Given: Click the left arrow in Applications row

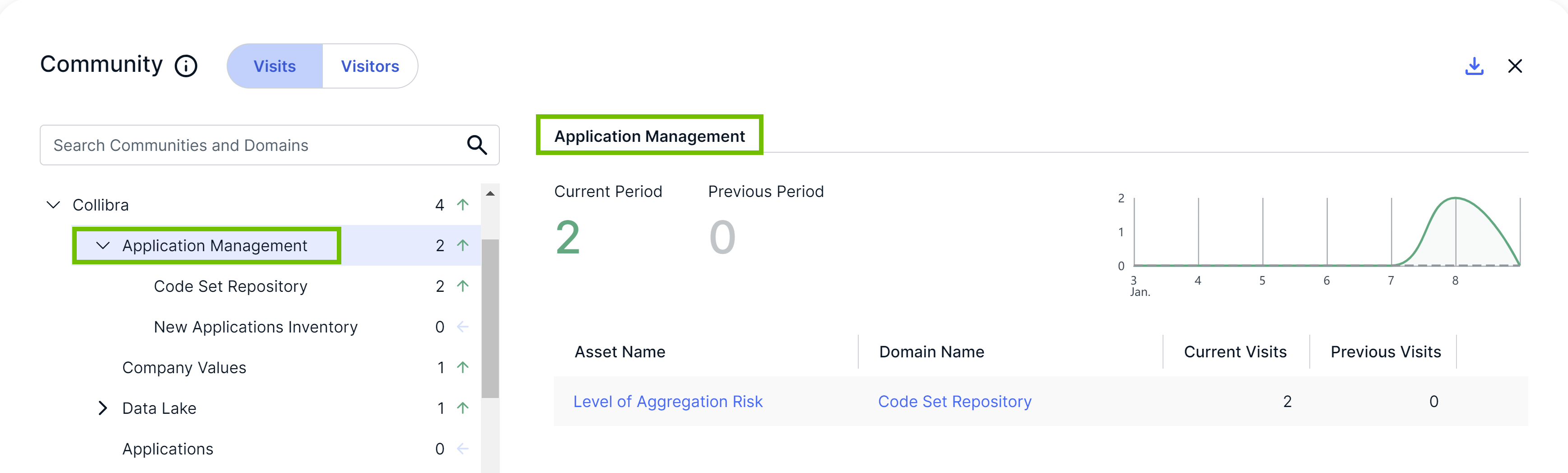Looking at the screenshot, I should click(x=463, y=449).
